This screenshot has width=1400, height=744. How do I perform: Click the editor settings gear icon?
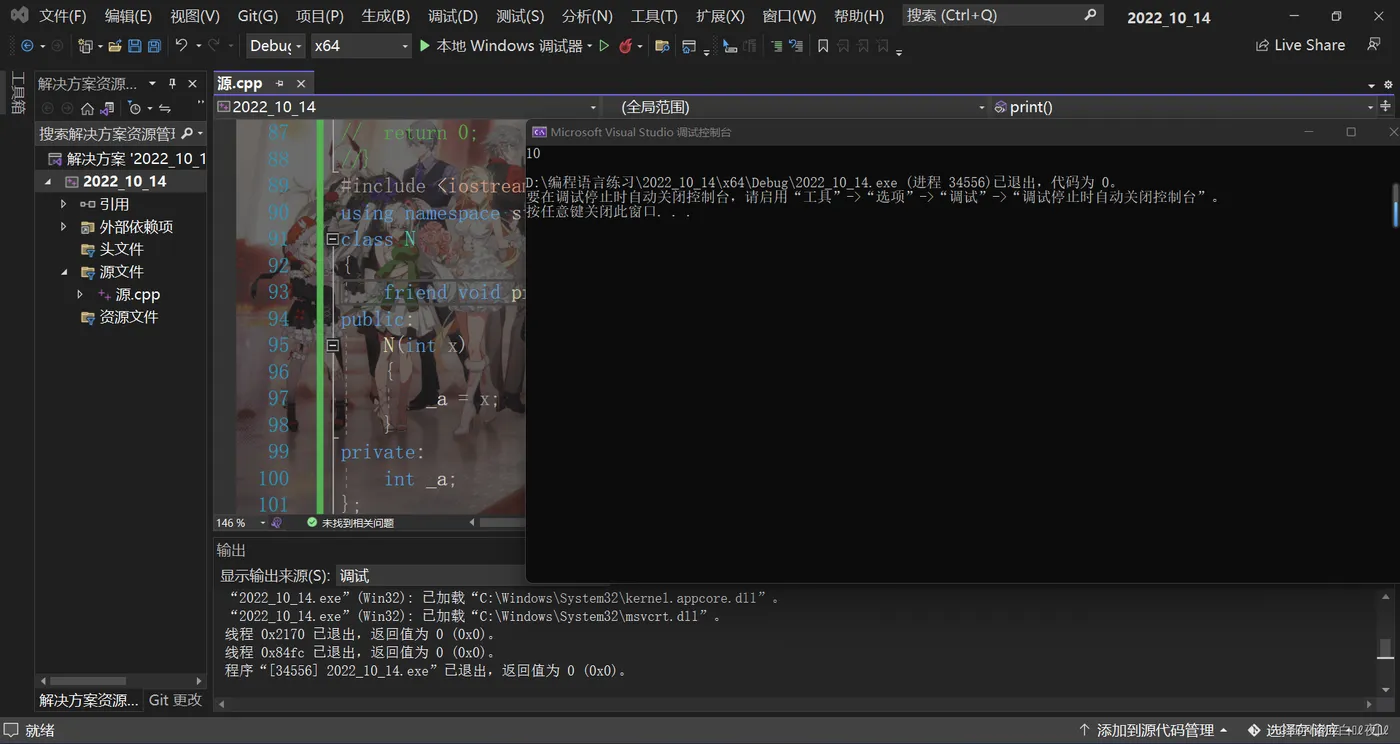click(1386, 85)
